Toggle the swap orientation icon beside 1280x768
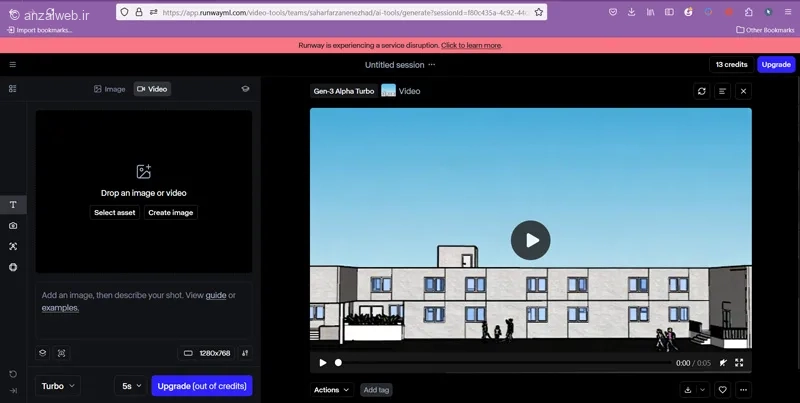The height and width of the screenshot is (403, 800). (x=245, y=353)
